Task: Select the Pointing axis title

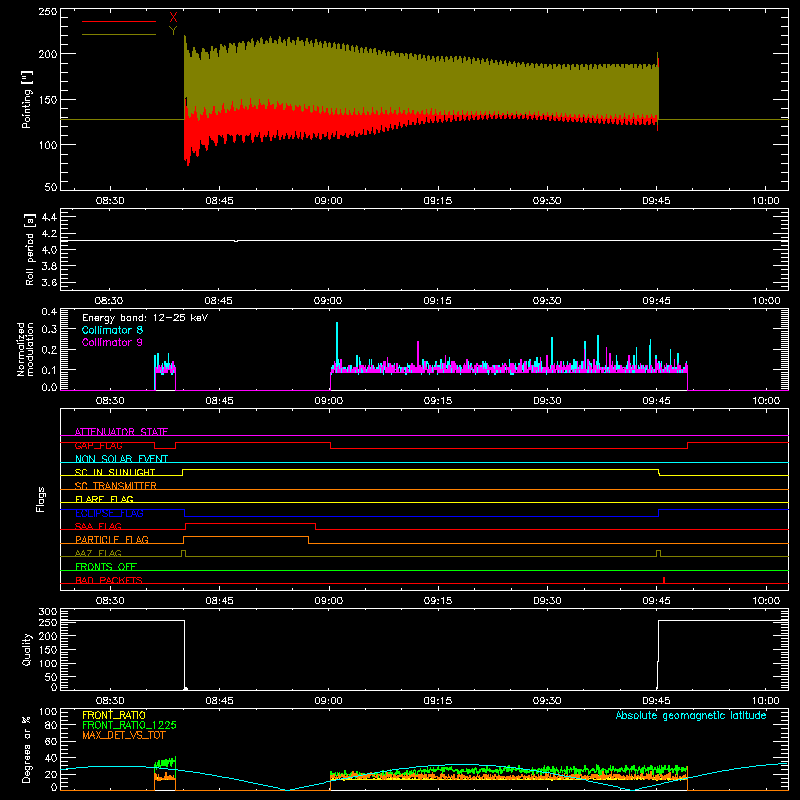Action: click(27, 99)
